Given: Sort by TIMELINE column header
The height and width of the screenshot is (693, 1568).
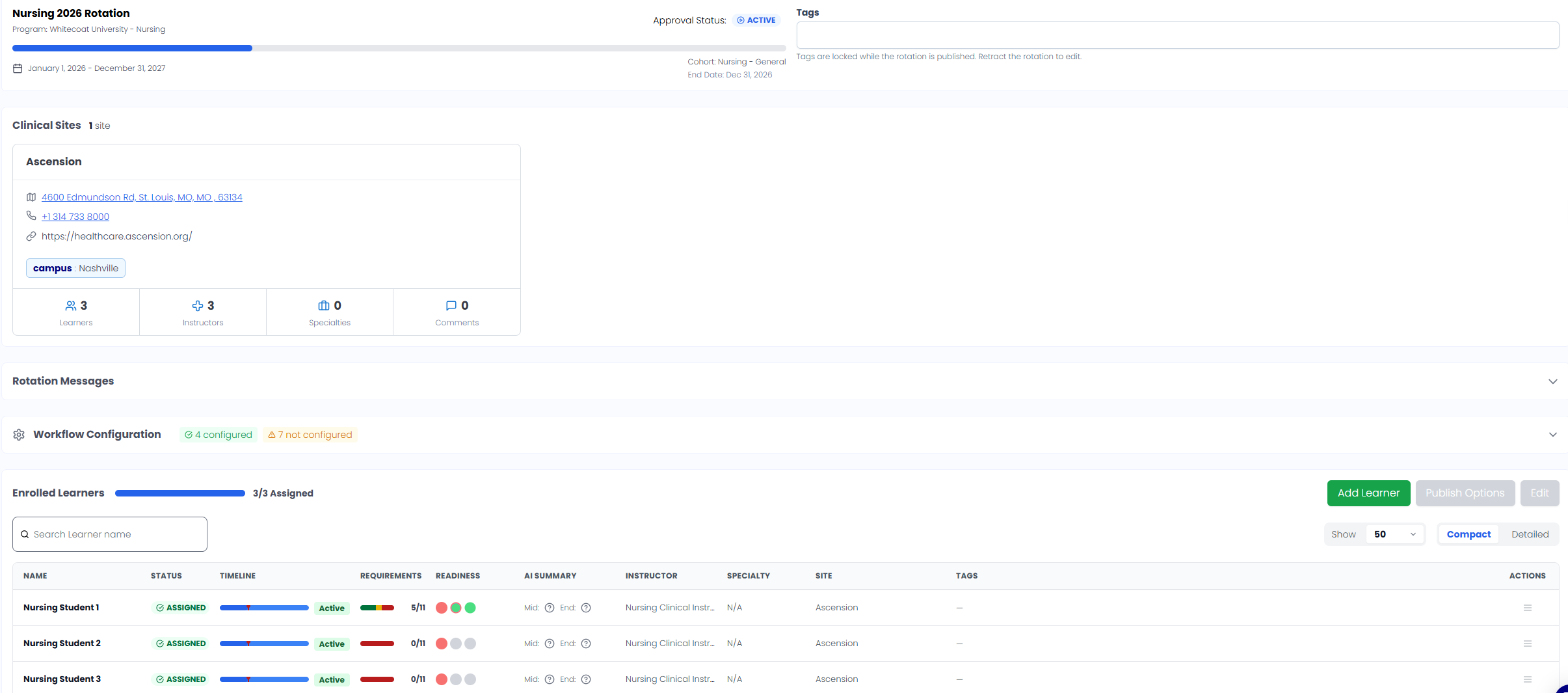Looking at the screenshot, I should (x=237, y=576).
